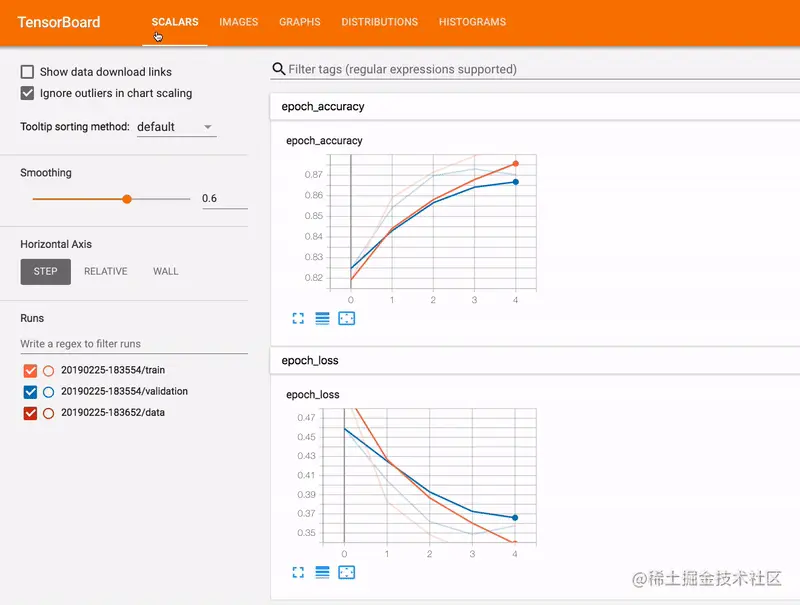Toggle log scale on the epoch_accuracy chart
Viewport: 800px width, 605px height.
click(x=321, y=318)
